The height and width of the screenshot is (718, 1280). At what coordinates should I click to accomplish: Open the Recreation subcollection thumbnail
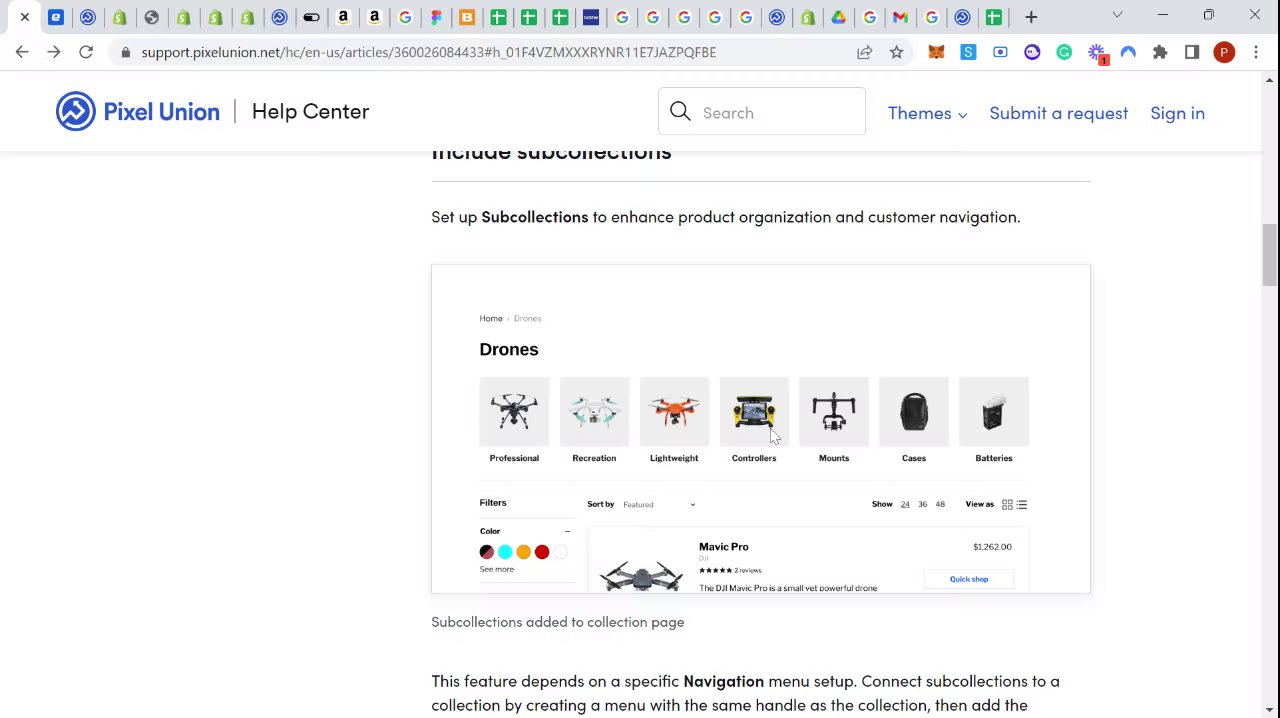(594, 411)
